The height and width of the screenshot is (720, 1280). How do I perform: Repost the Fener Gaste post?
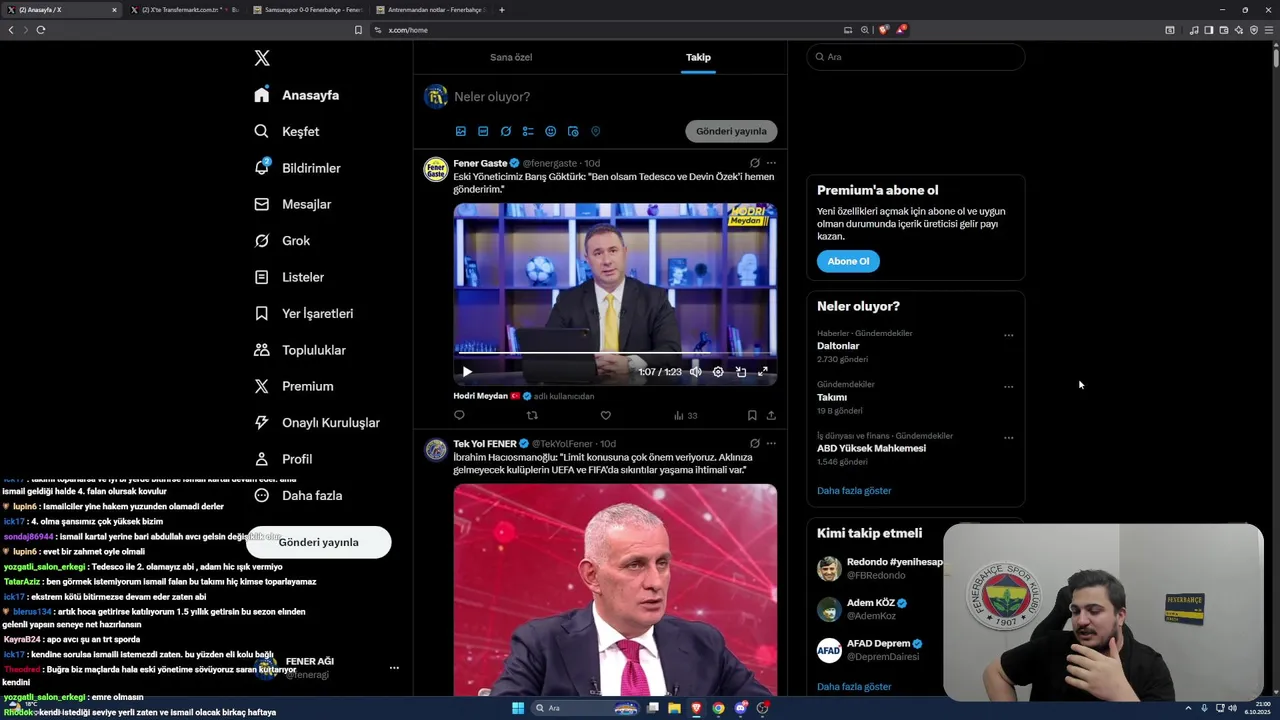click(x=532, y=415)
